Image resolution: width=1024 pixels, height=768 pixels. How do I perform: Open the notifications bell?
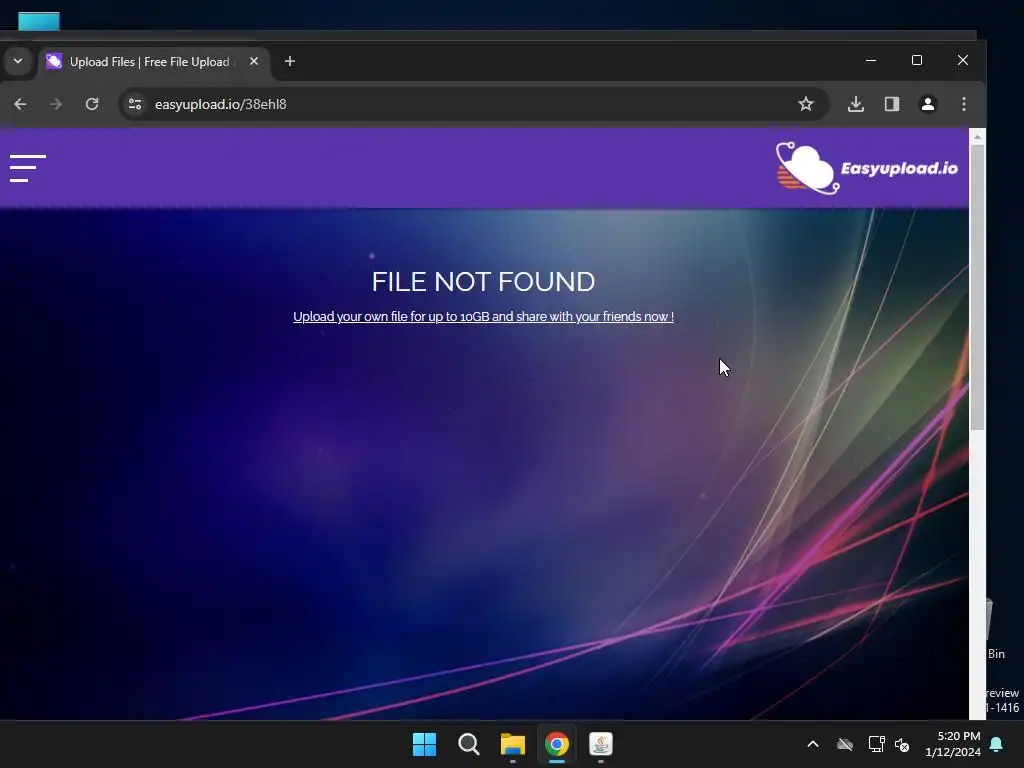tap(997, 744)
